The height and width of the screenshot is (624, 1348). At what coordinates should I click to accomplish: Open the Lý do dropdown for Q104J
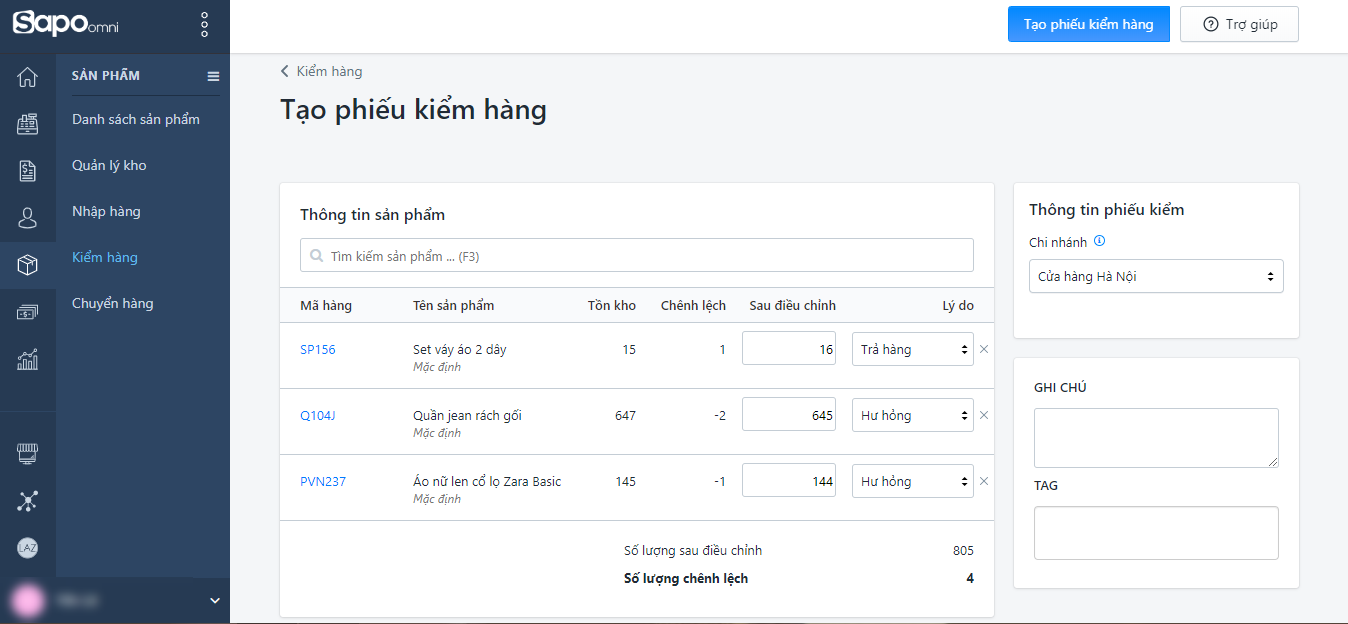click(912, 416)
